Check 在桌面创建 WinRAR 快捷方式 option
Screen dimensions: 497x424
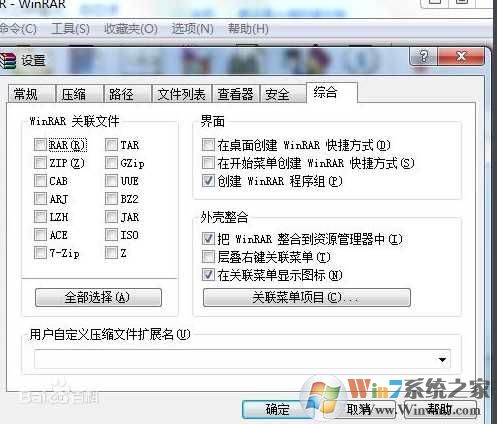[208, 145]
